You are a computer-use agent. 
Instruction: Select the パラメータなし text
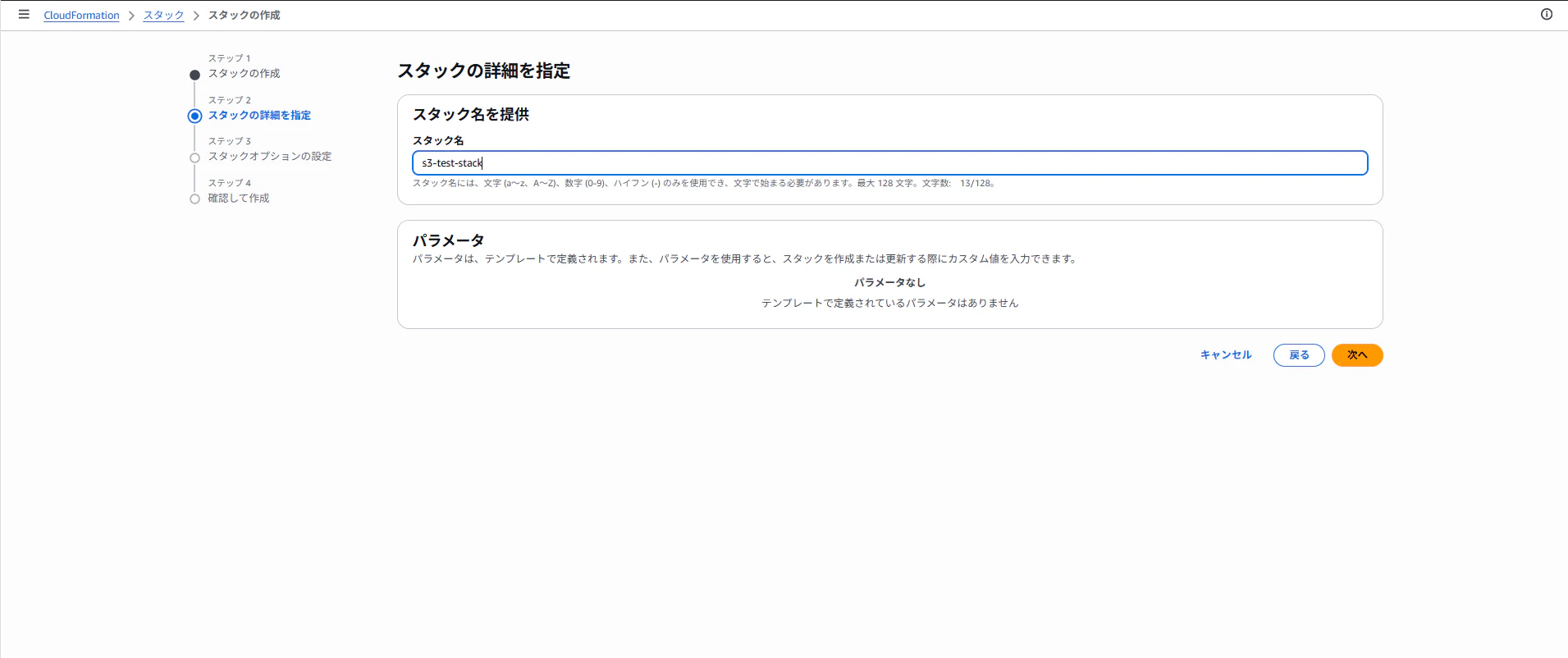[889, 282]
